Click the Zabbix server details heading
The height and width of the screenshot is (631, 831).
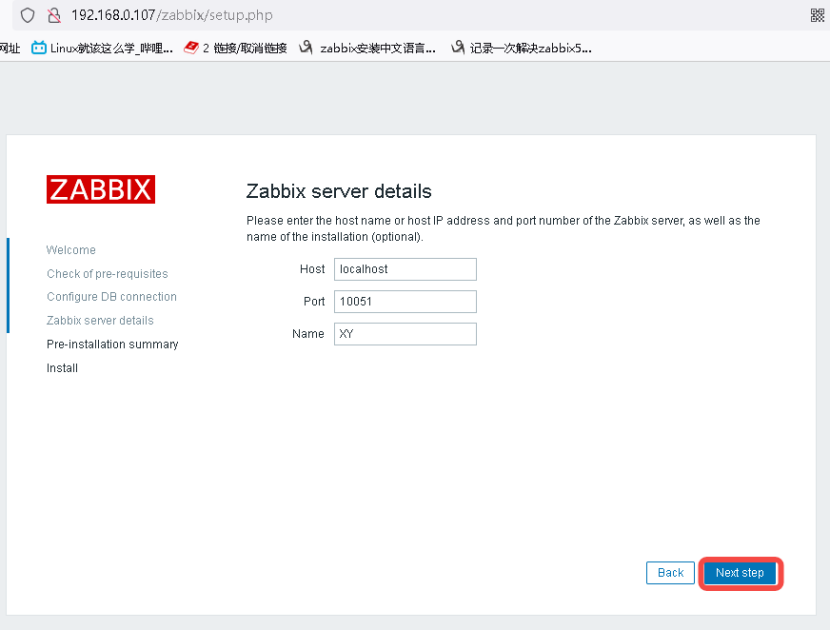pos(339,191)
